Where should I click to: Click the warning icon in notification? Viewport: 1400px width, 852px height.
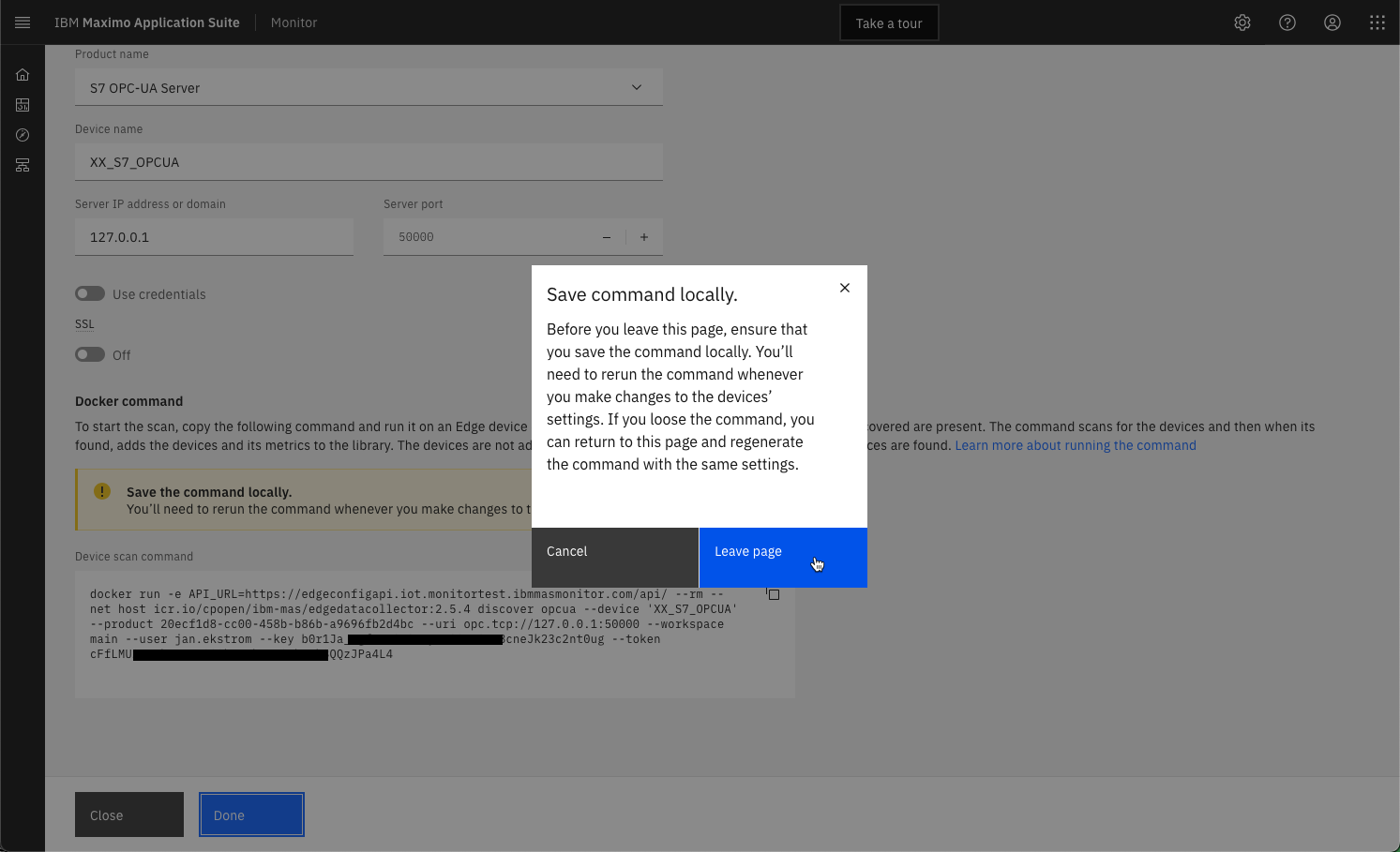102,491
